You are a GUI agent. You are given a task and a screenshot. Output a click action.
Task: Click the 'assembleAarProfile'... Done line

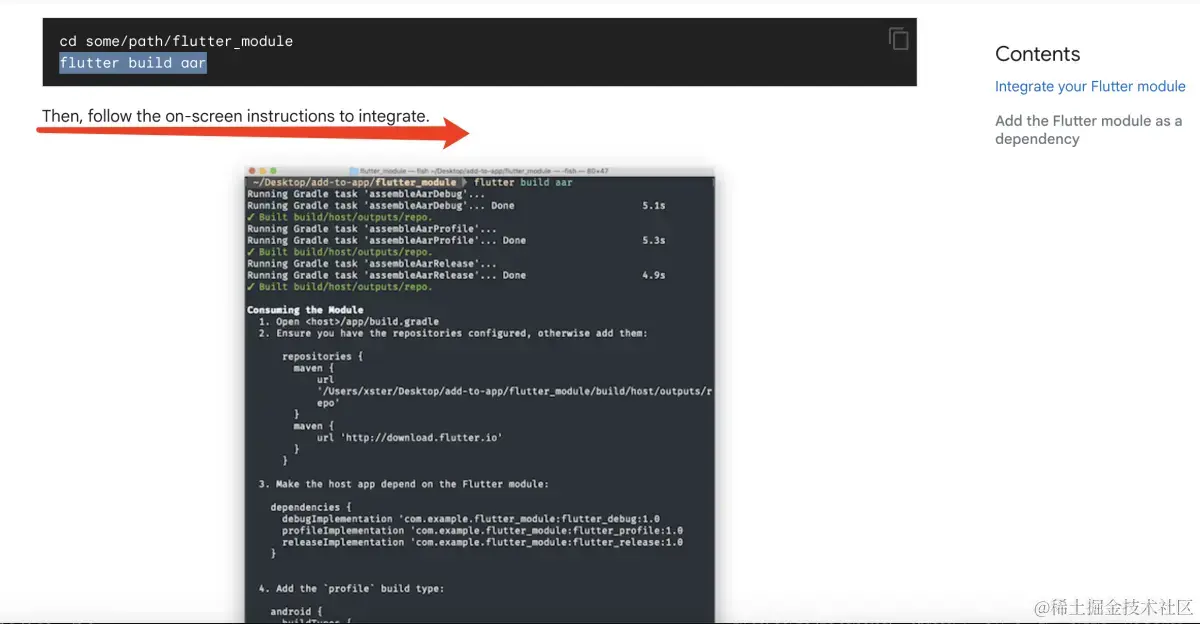(456, 240)
